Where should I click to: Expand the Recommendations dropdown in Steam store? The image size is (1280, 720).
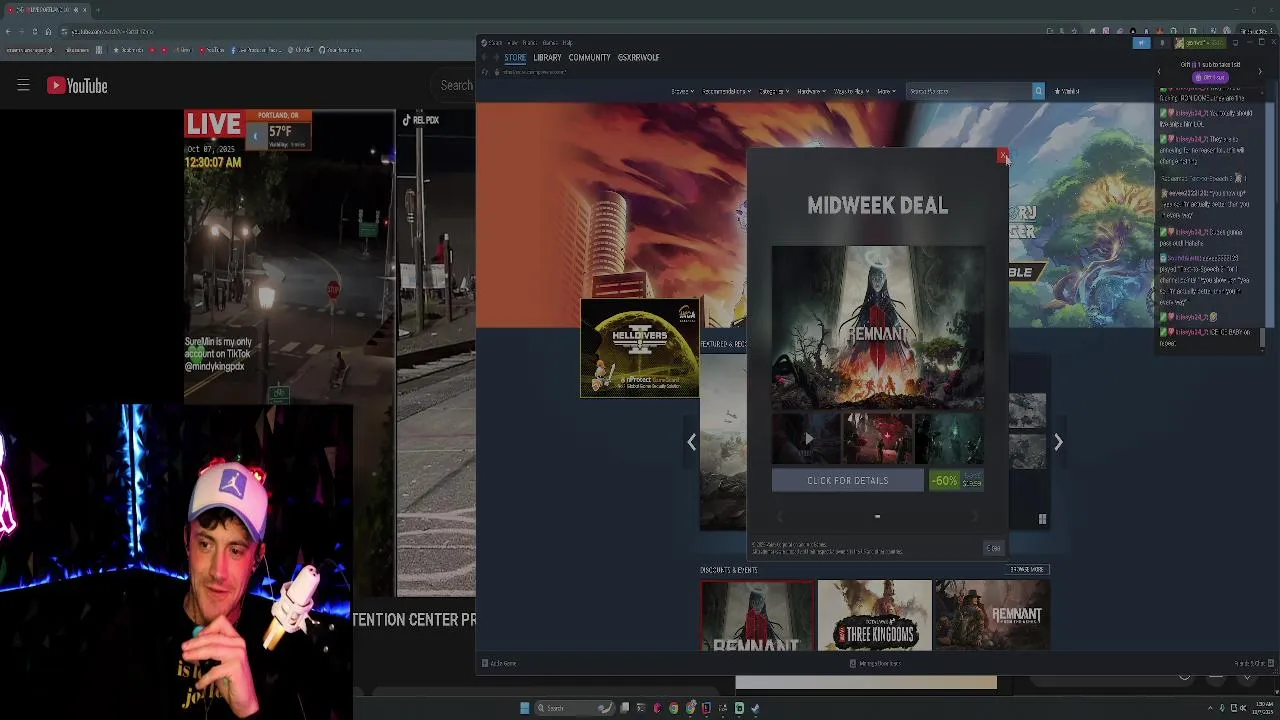coord(727,91)
